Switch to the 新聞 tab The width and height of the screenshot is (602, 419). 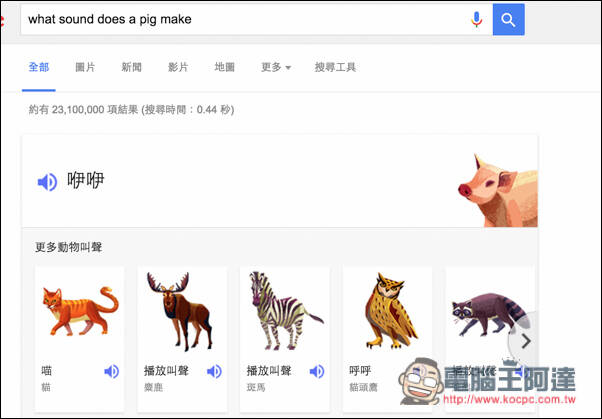pyautogui.click(x=131, y=68)
